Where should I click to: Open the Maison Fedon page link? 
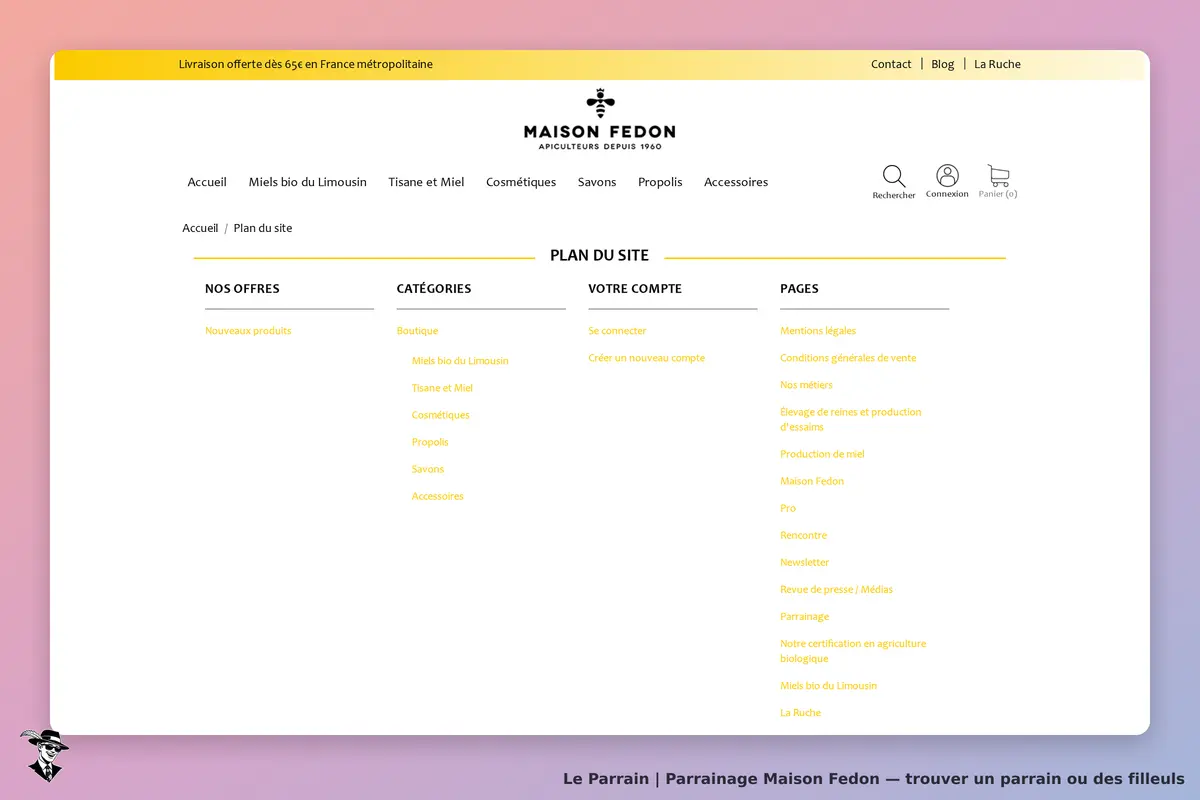click(x=812, y=481)
